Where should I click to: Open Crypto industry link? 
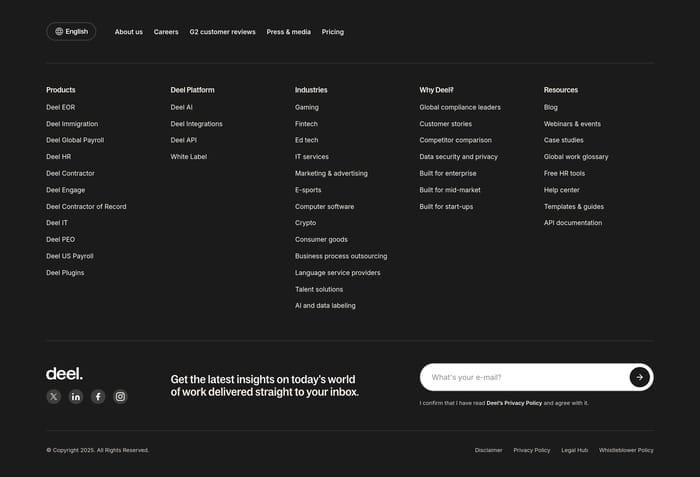point(305,223)
